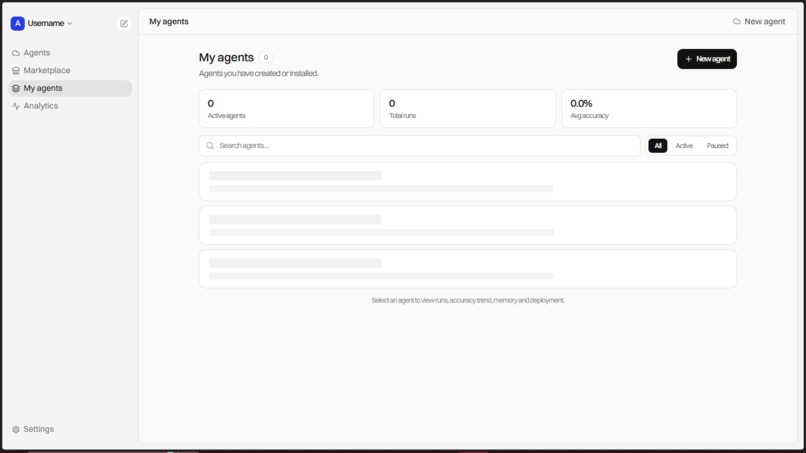Viewport: 806px width, 453px height.
Task: Click the 0.0% accuracy value
Action: pos(581,103)
